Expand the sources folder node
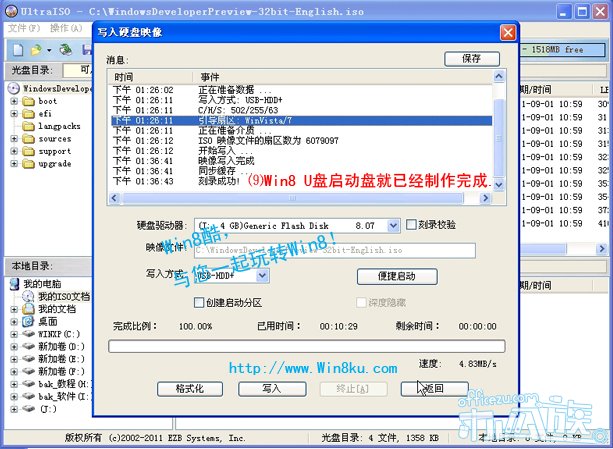 tap(14, 139)
